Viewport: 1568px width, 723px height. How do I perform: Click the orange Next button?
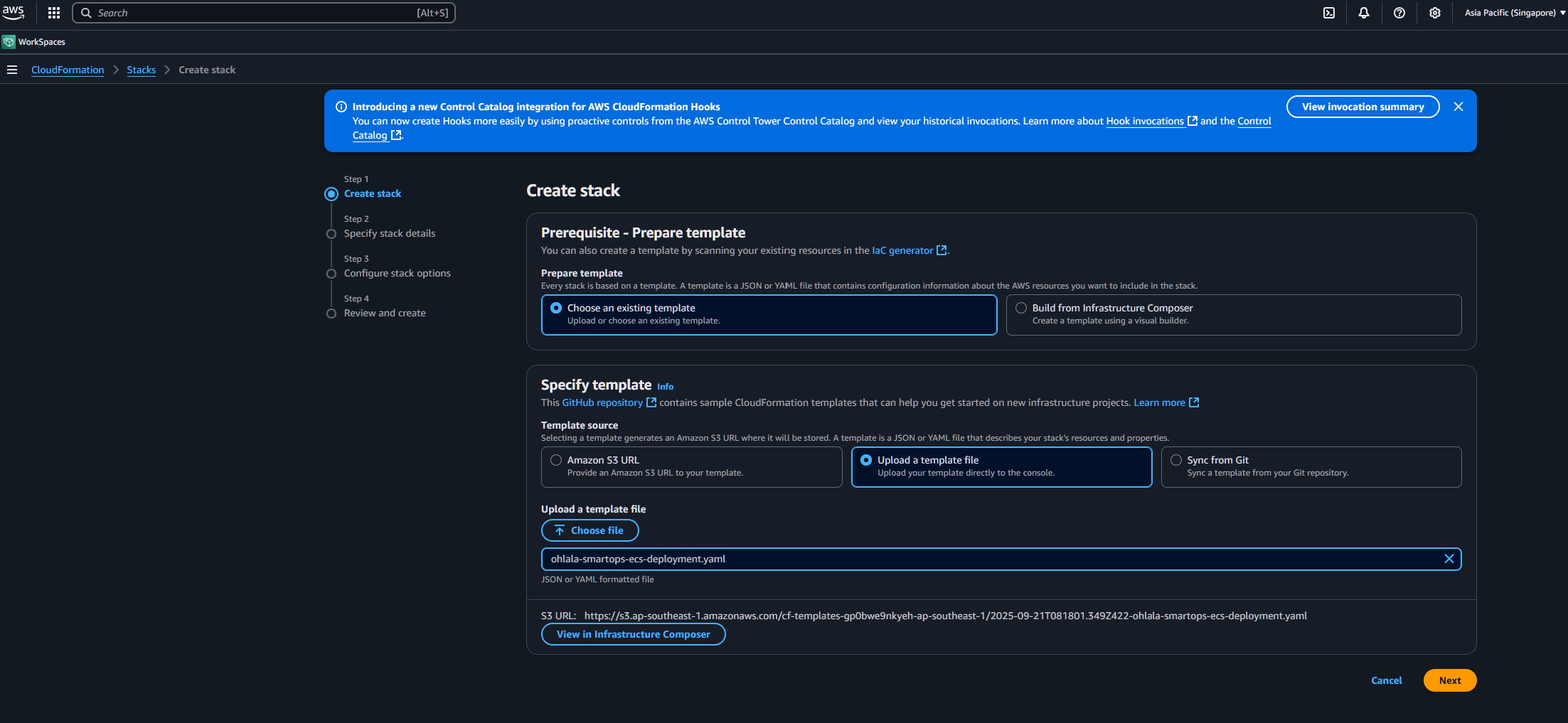[x=1449, y=680]
